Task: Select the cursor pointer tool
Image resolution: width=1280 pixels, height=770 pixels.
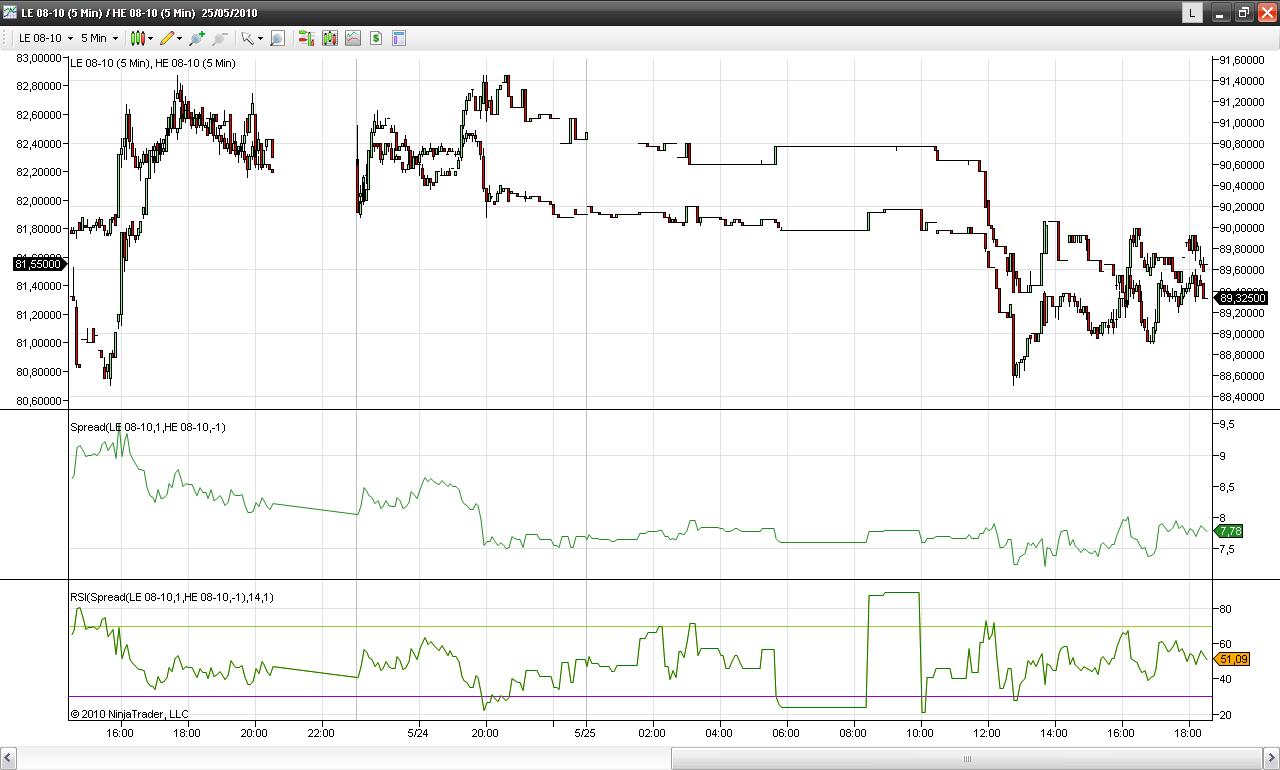Action: [247, 38]
